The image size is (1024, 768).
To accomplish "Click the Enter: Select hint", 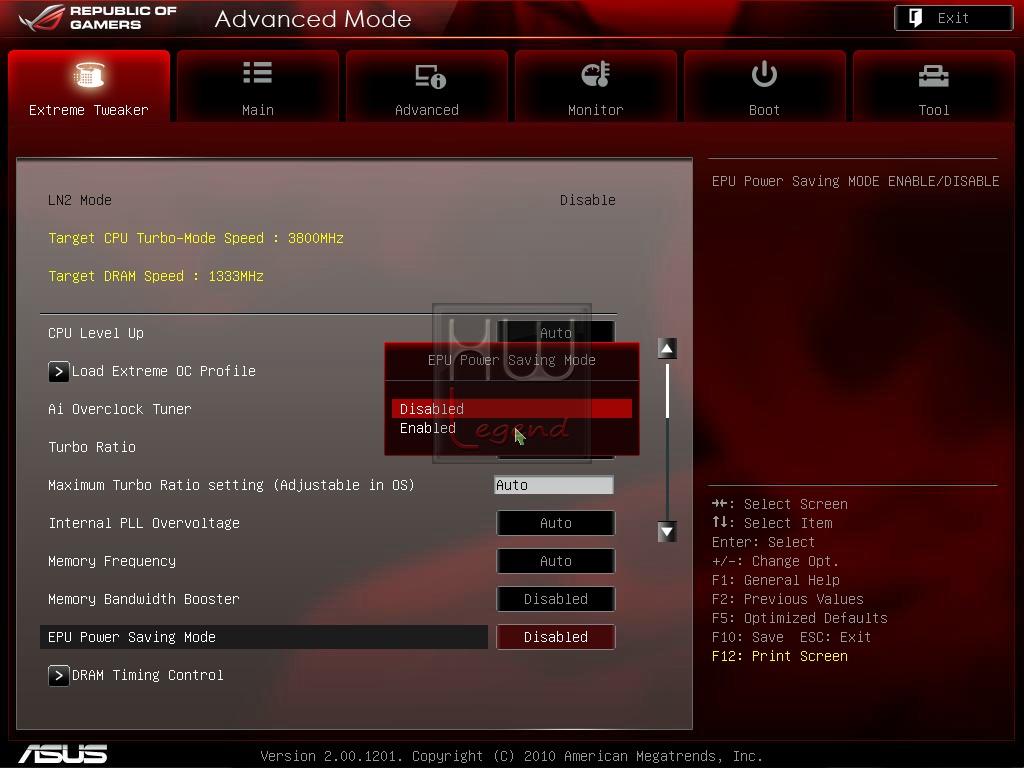I will [763, 542].
